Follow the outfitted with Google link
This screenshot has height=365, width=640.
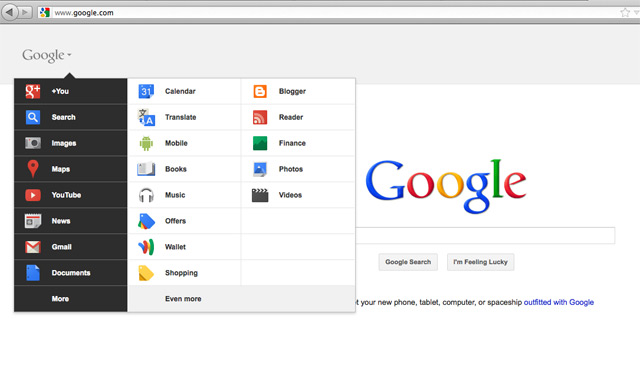558,303
